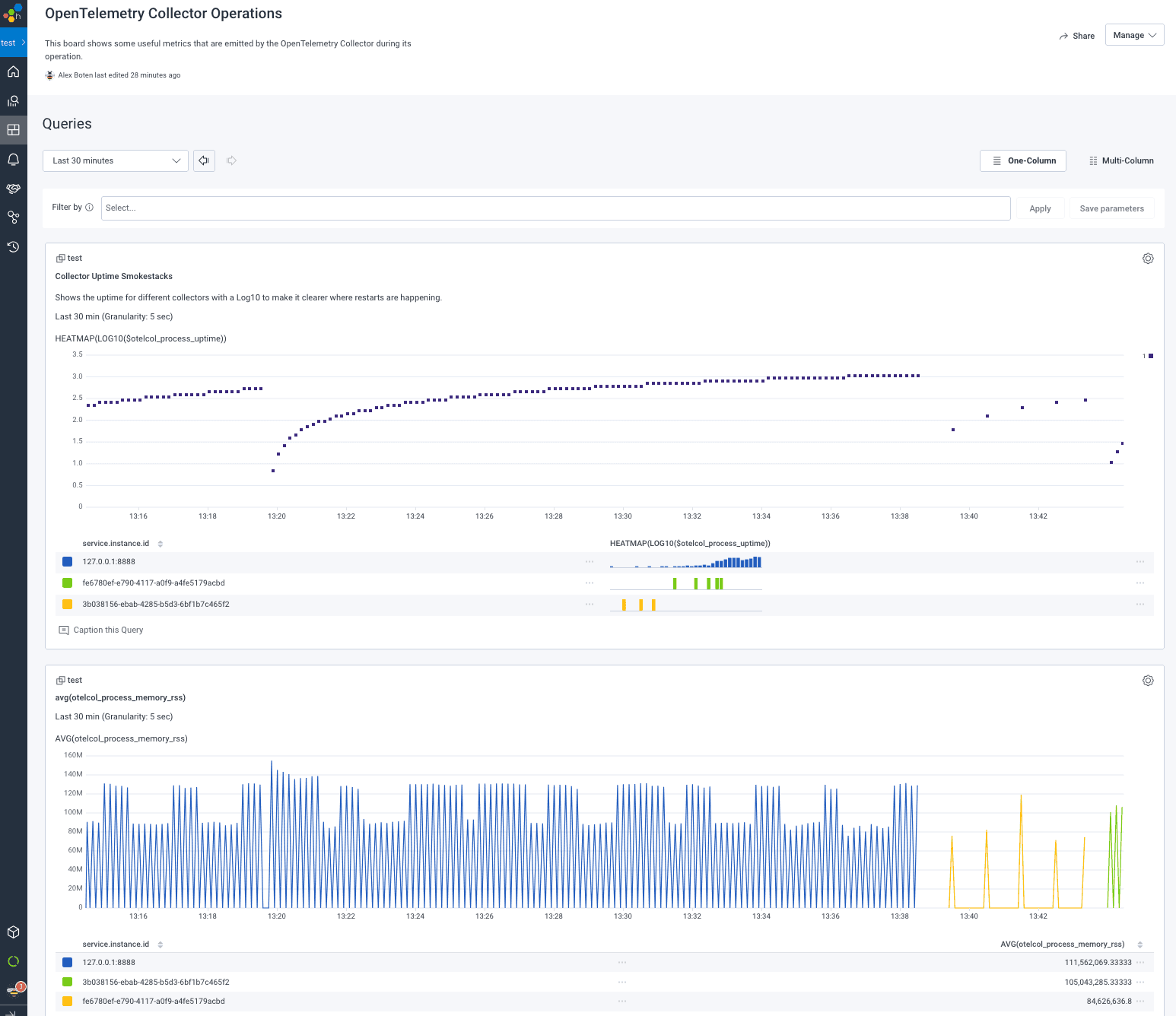
Task: Click the gear icon on Collector Uptime panel
Action: [x=1148, y=259]
